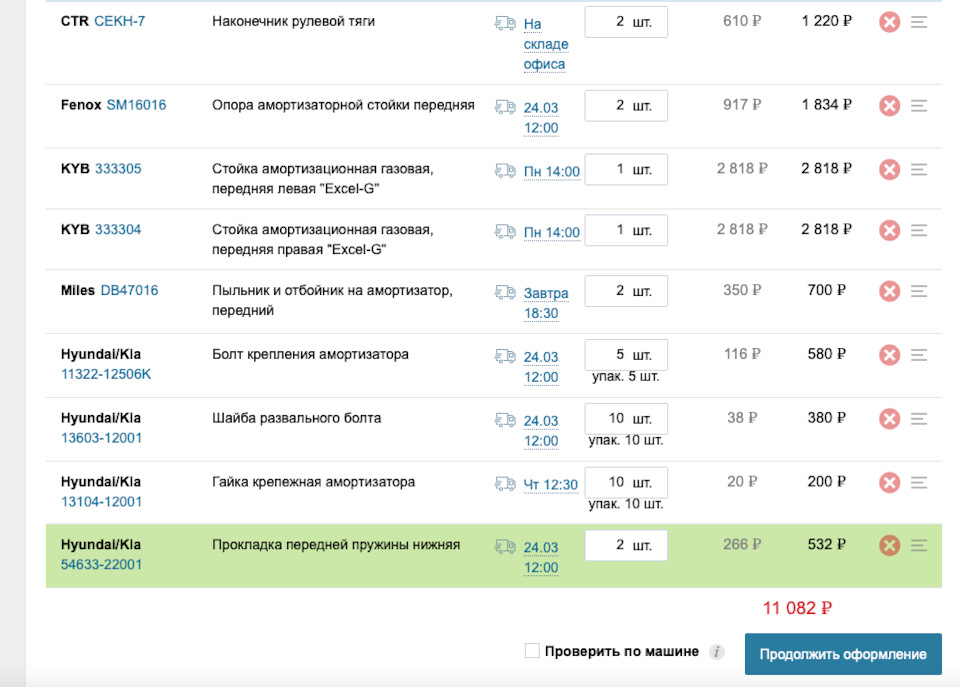Open the row menu for Hyundai/Kia 11322-12506K
This screenshot has height=687, width=960.
click(920, 355)
